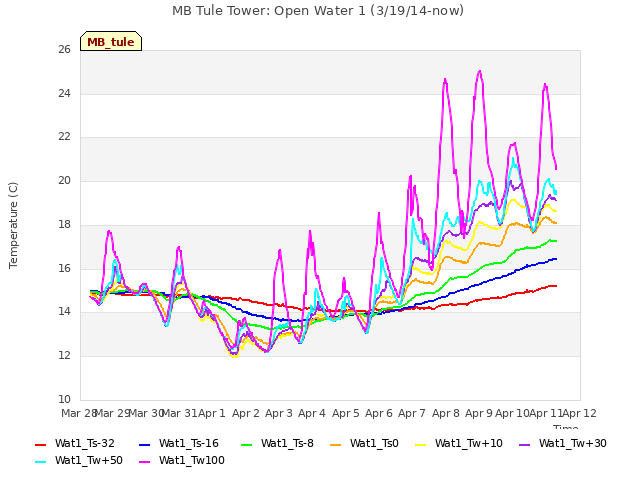Click the Wat1_Tw100 peak near Apr 9
The width and height of the screenshot is (640, 480).
click(x=480, y=71)
